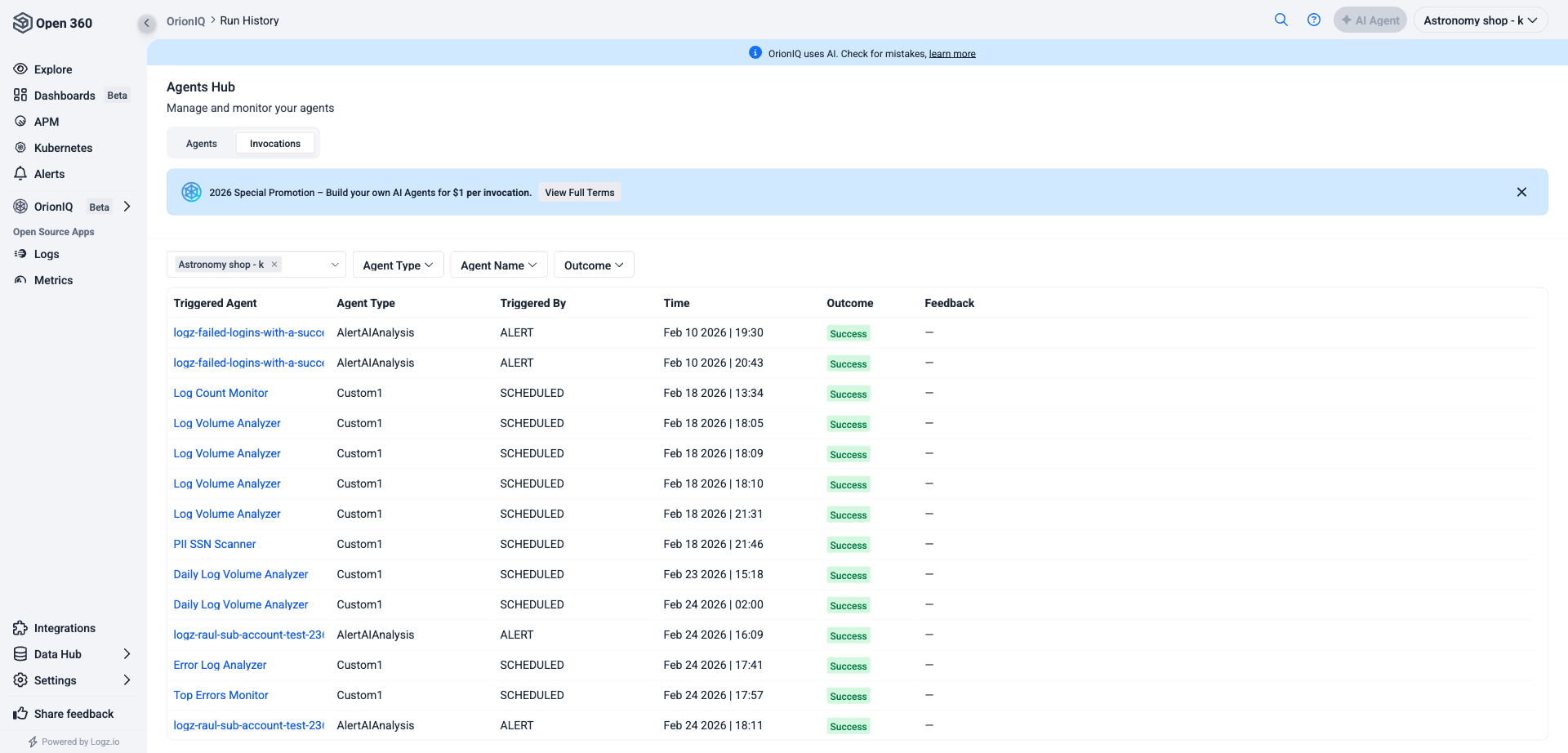Click Share feedback thumbs-up item
Image resolution: width=1568 pixels, height=753 pixels.
pyautogui.click(x=73, y=714)
